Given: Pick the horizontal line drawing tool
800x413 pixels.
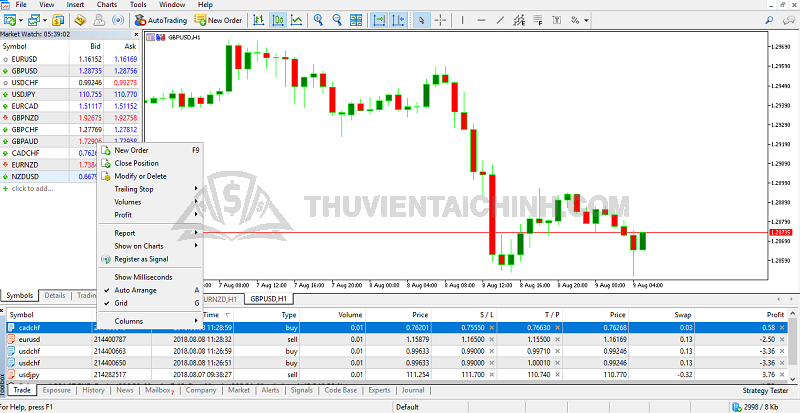Looking at the screenshot, I should coord(481,20).
